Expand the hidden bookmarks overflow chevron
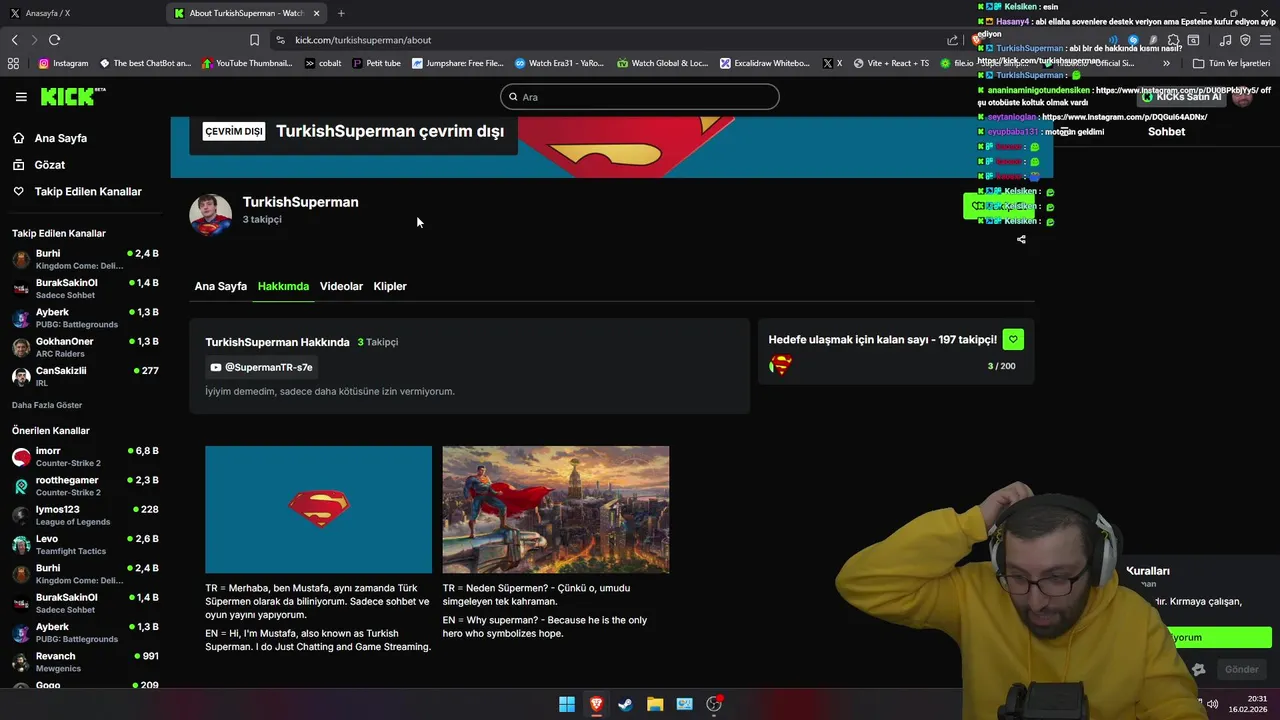 tap(1166, 63)
